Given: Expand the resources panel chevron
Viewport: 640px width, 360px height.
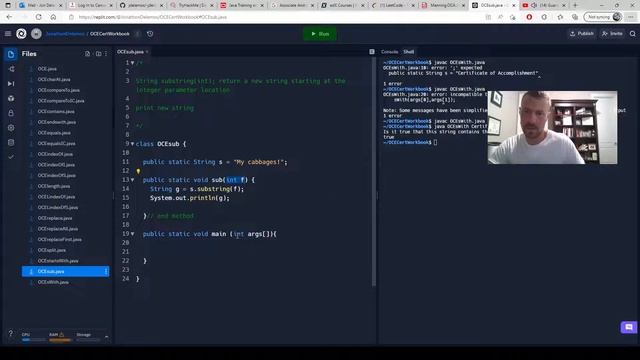Looking at the screenshot, I should (x=107, y=337).
